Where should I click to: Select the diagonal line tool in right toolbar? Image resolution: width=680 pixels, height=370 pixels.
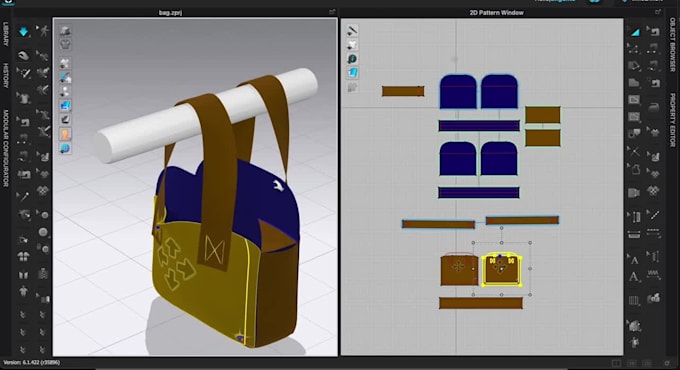point(653,214)
